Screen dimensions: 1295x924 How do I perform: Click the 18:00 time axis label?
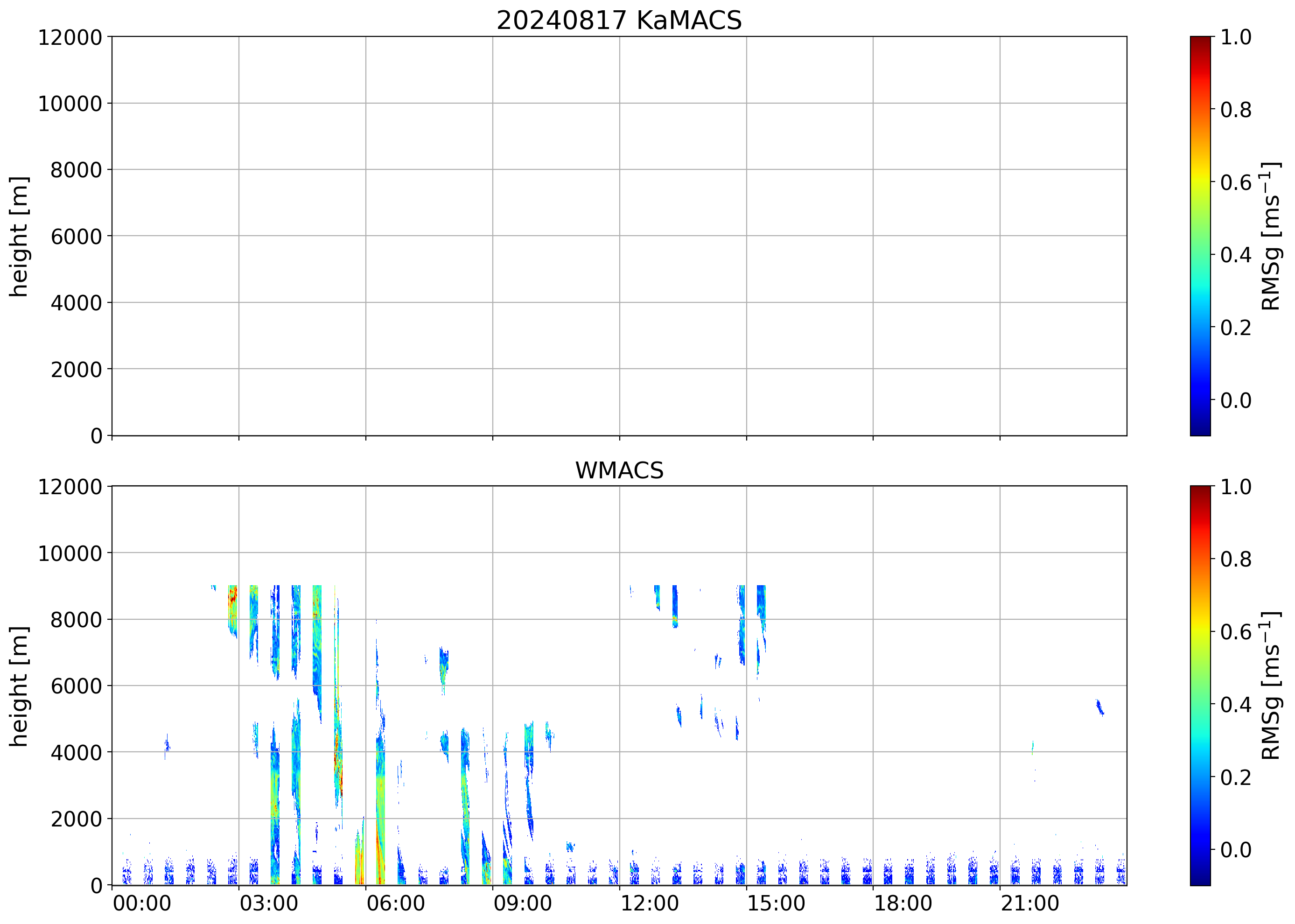(903, 903)
